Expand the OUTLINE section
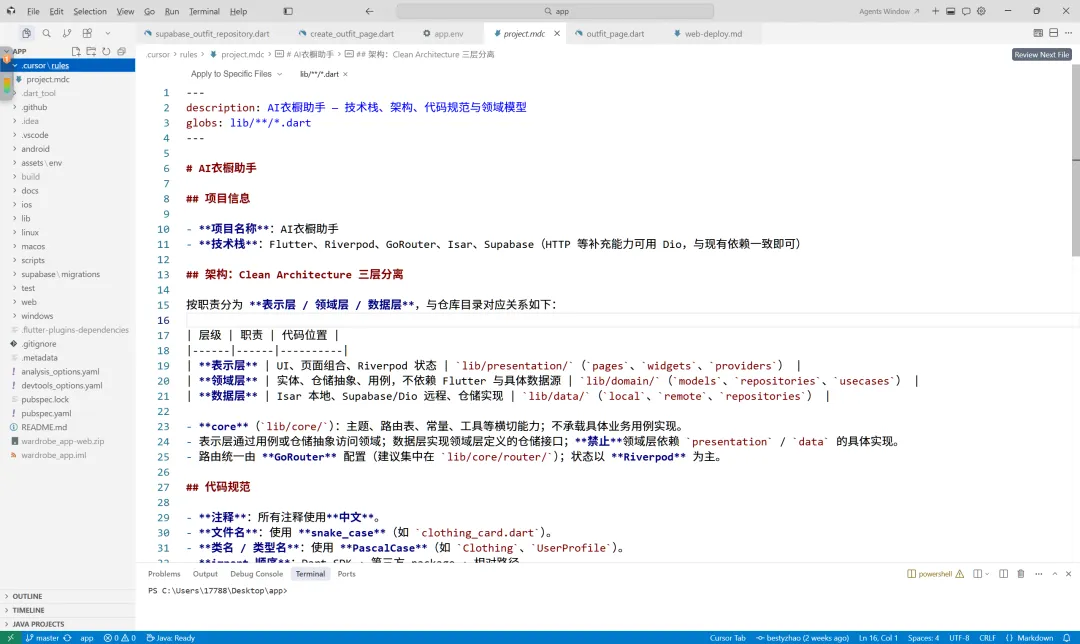 tap(68, 596)
